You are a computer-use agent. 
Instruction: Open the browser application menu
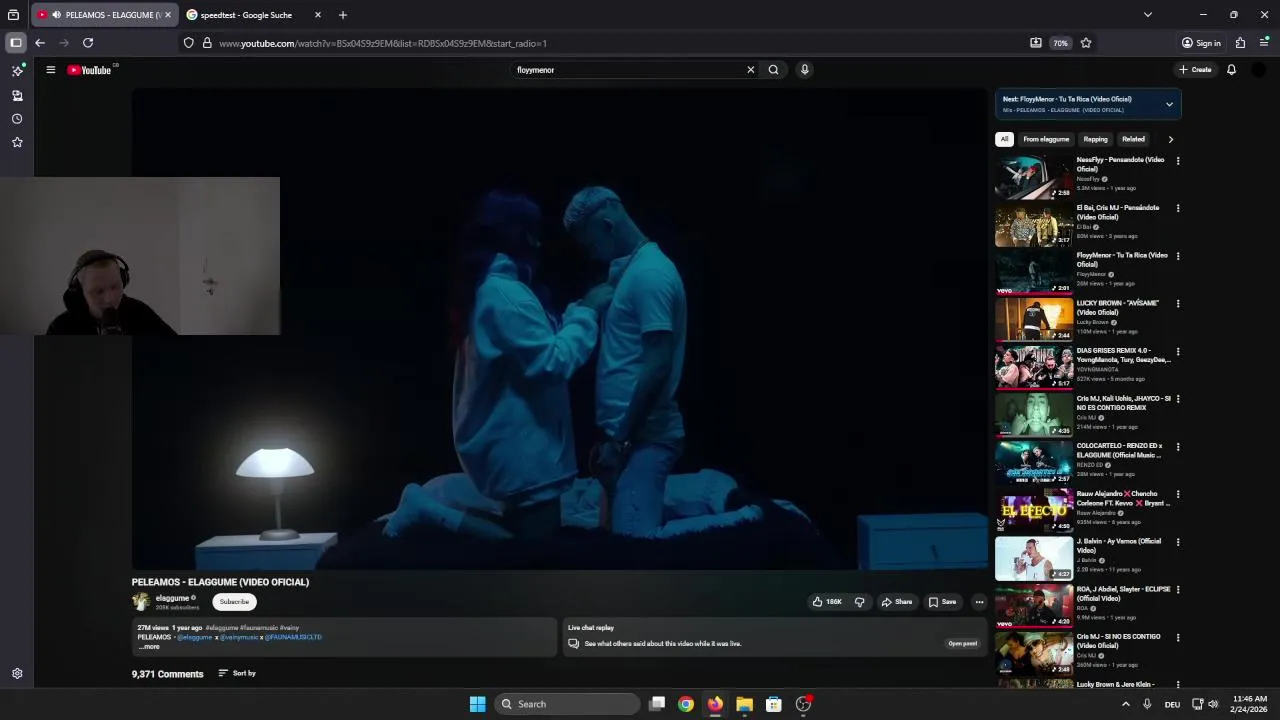tap(1264, 43)
